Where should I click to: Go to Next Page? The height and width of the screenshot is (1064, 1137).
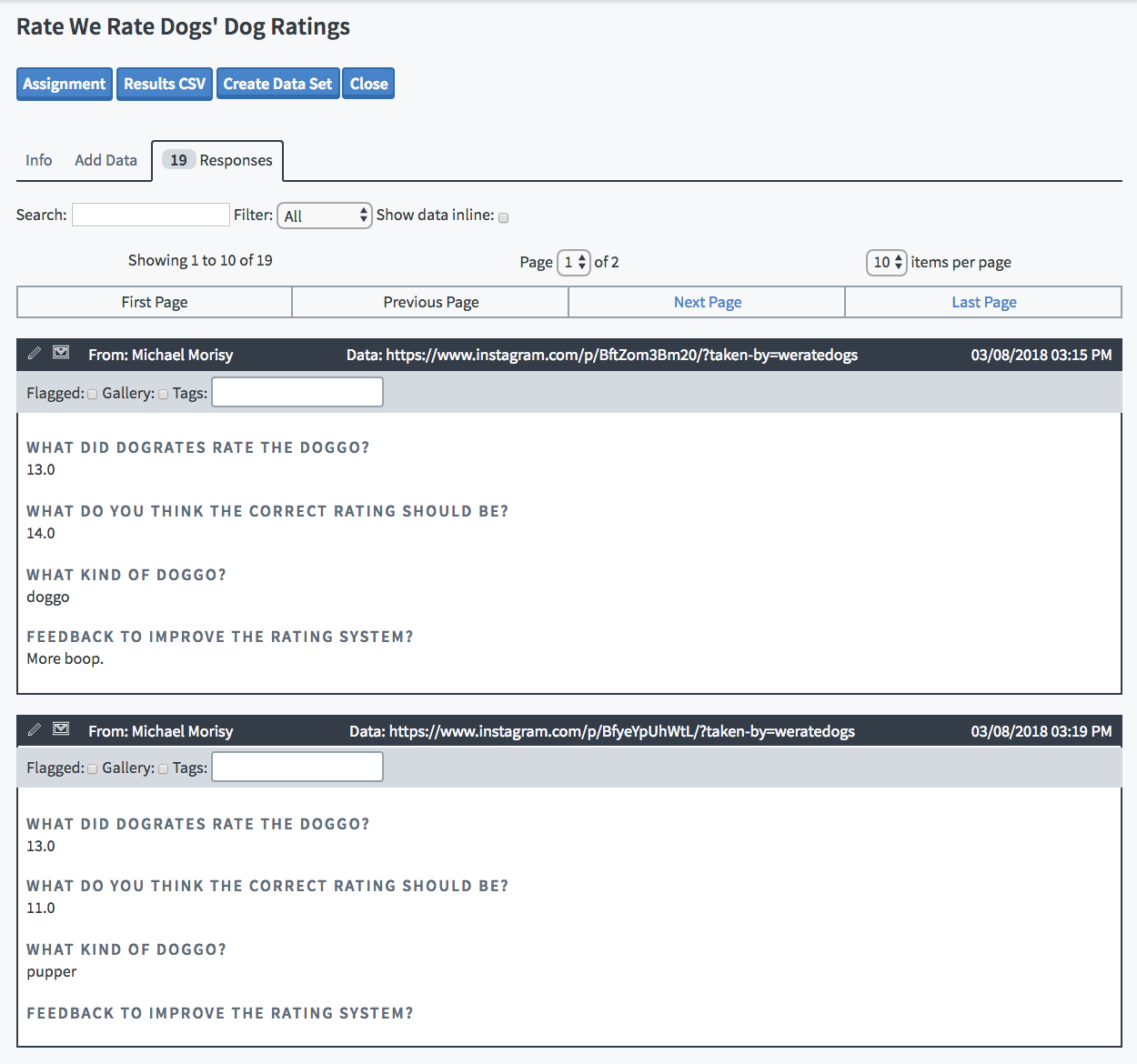point(708,302)
